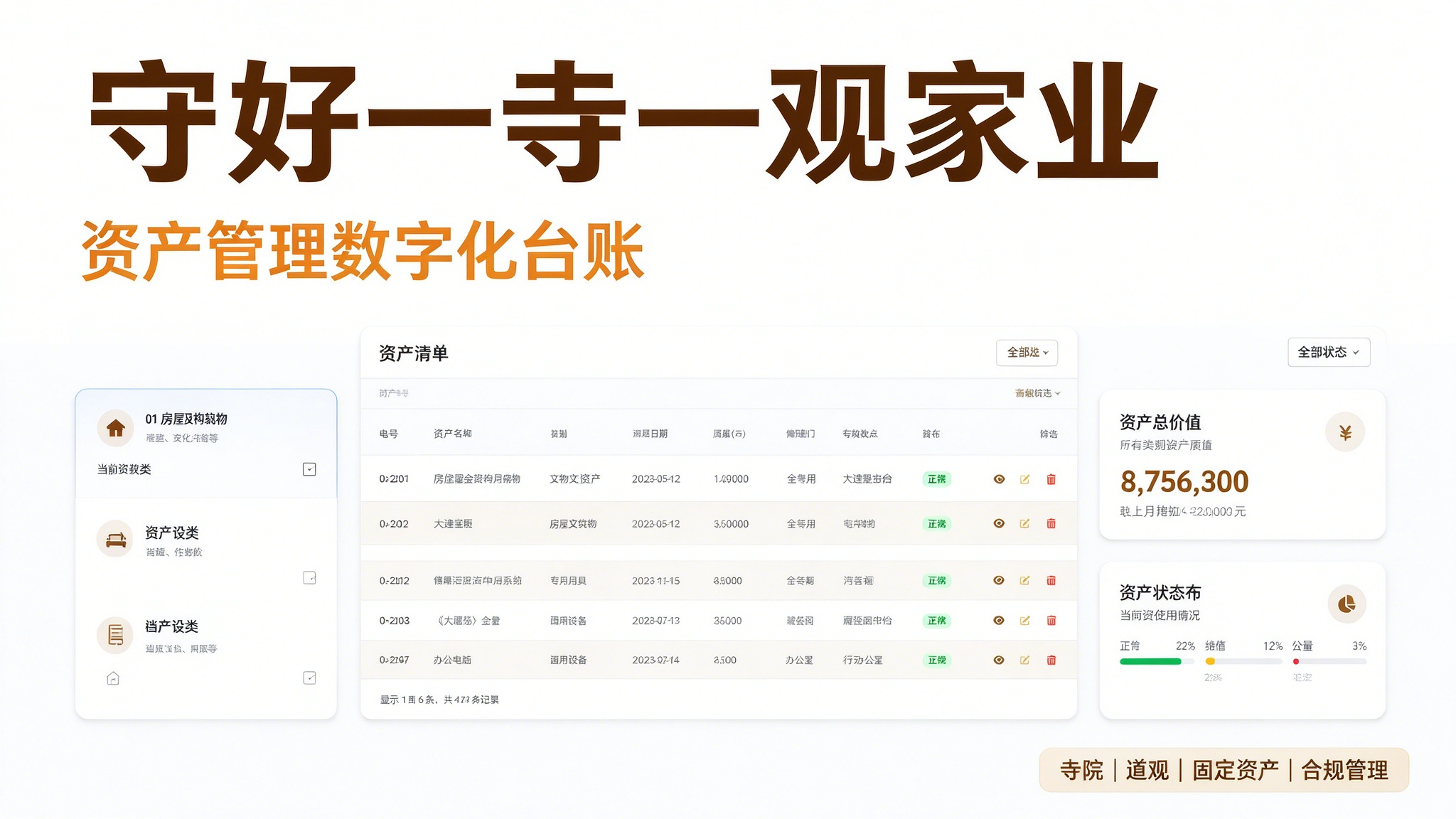
Task: Click the 正常 status badge in the 办公电脑 row
Action: point(936,660)
